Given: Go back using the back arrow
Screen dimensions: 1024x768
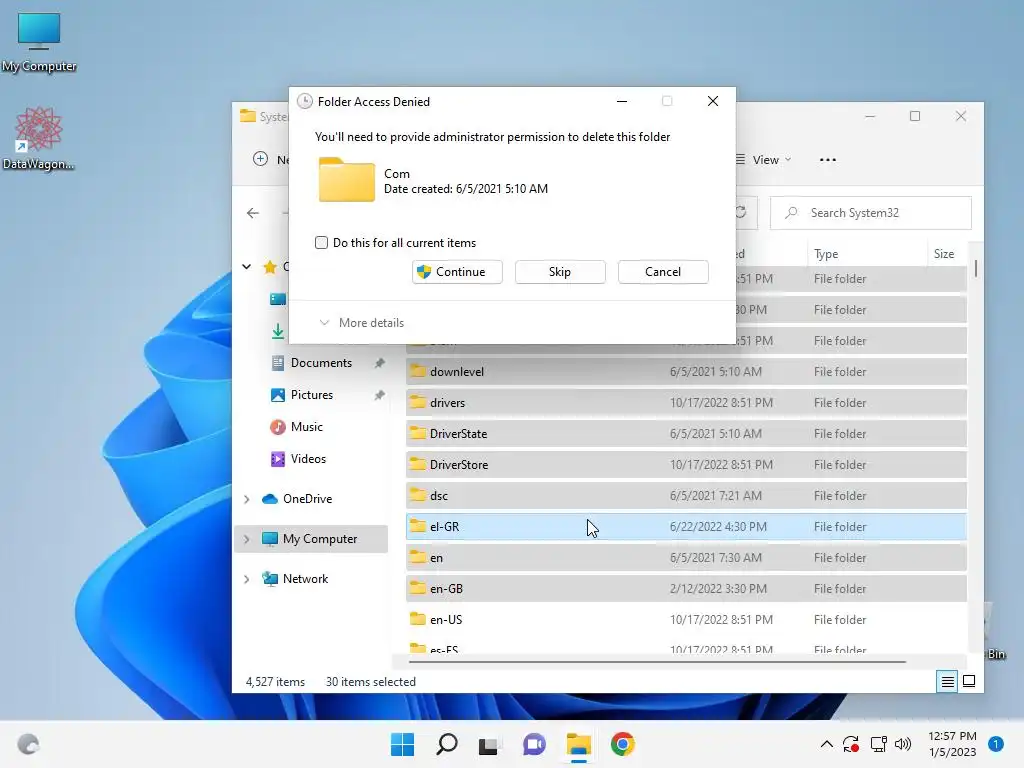Looking at the screenshot, I should point(253,213).
